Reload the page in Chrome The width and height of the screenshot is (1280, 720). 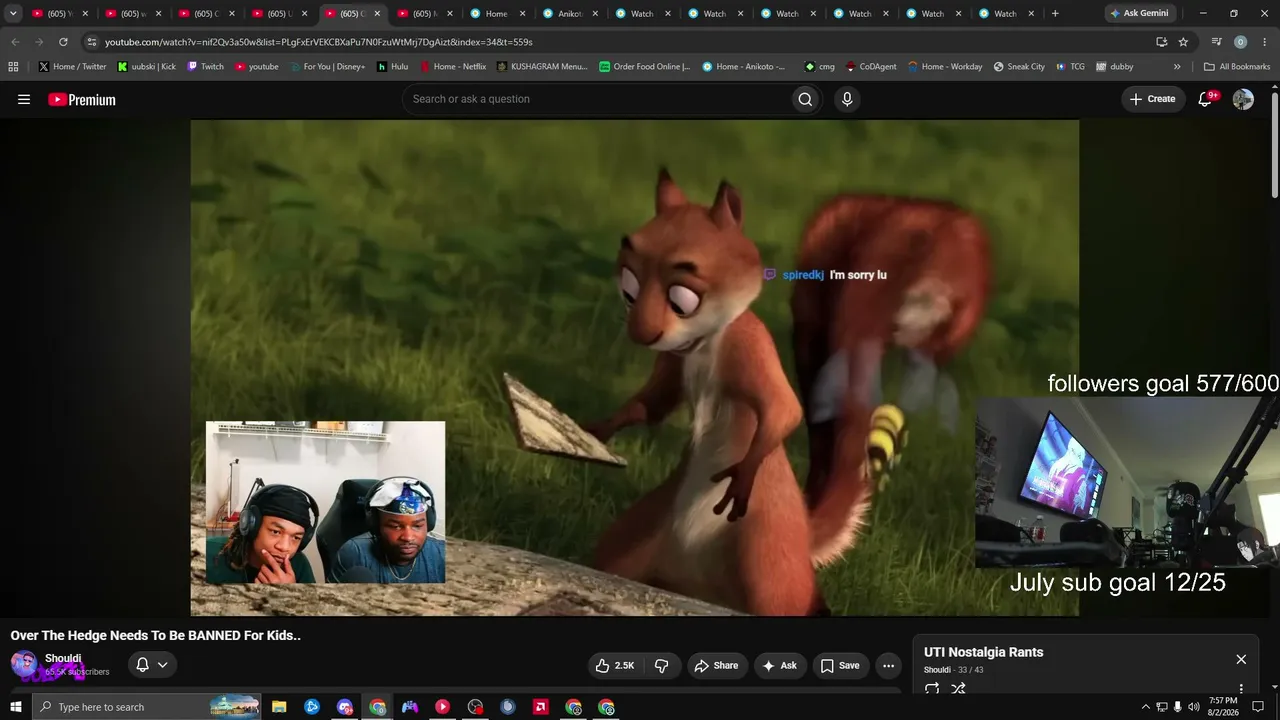tap(63, 42)
